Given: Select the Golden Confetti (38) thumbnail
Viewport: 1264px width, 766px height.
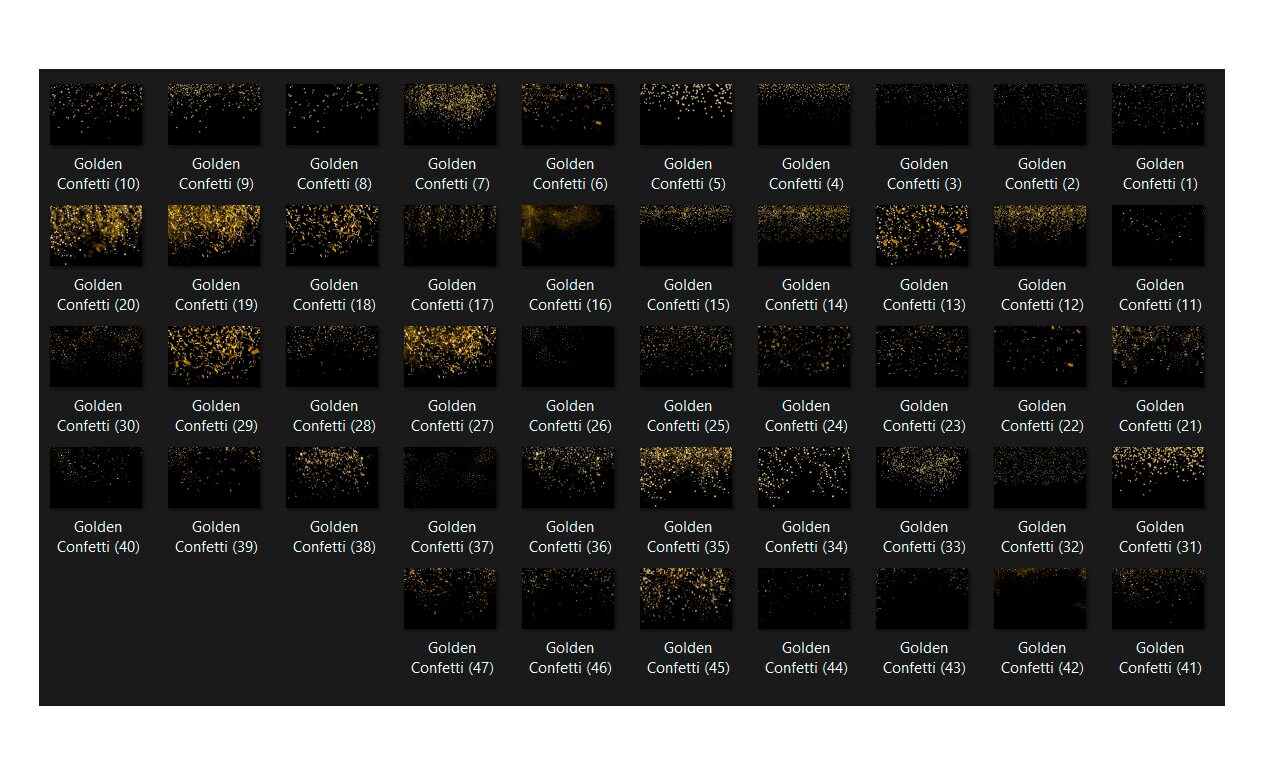Looking at the screenshot, I should tap(332, 477).
